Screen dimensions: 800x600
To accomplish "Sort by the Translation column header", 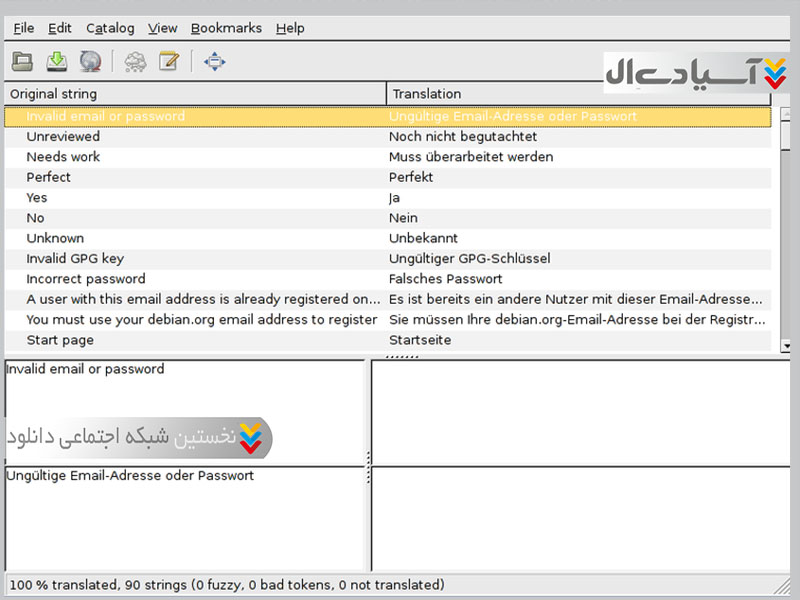I will point(578,94).
